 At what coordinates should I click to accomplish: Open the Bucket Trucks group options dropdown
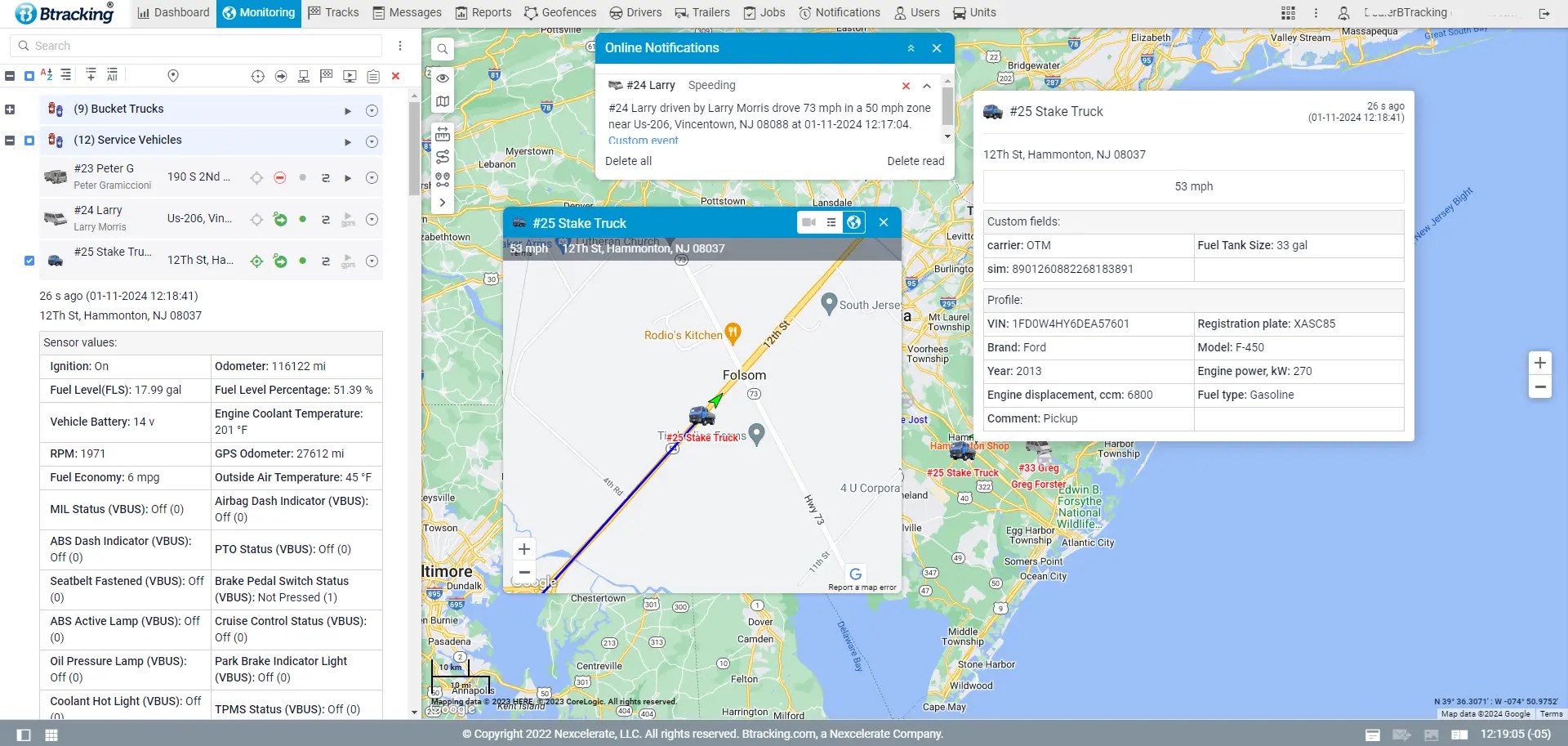pos(372,110)
